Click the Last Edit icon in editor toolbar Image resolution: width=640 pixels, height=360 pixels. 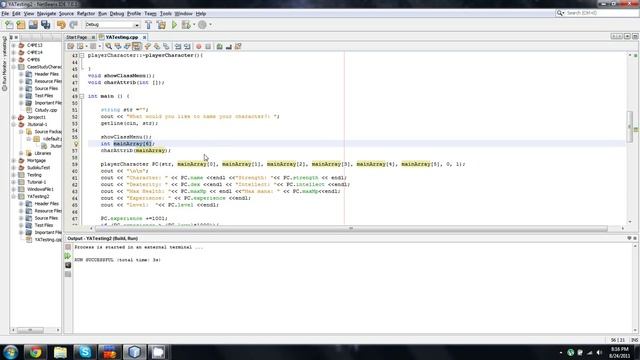[71, 47]
